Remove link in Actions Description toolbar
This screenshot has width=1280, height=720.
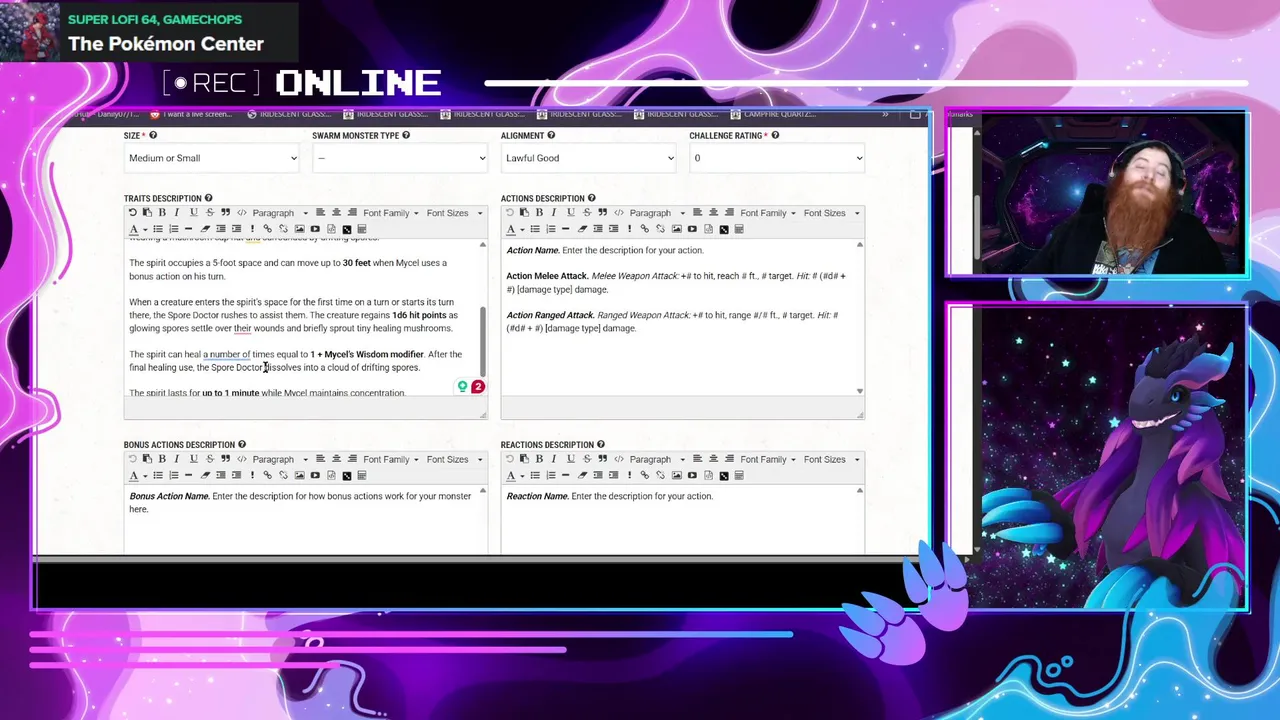click(x=660, y=229)
